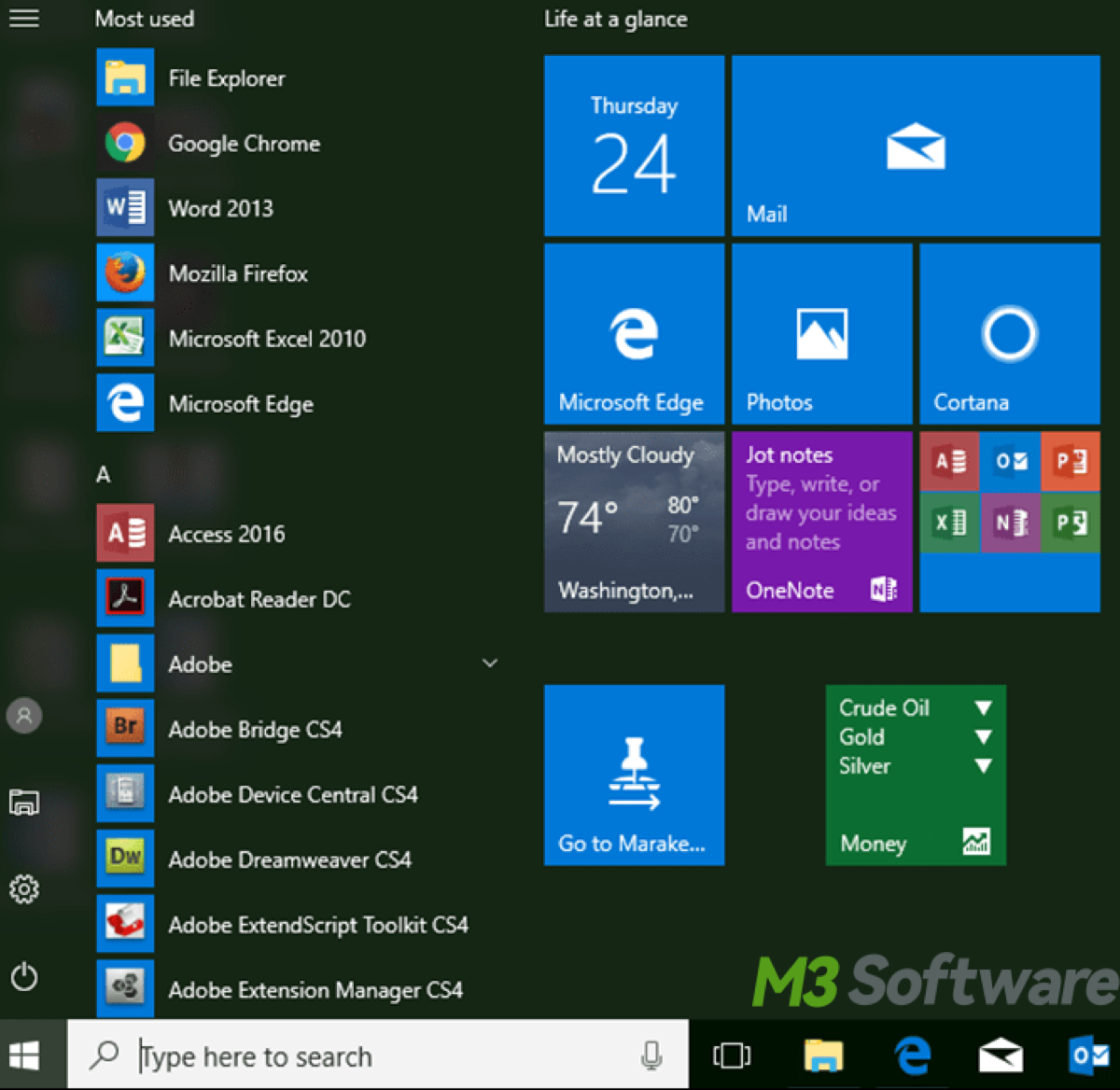Launch Google Chrome from the list
This screenshot has width=1120, height=1090.
click(299, 144)
